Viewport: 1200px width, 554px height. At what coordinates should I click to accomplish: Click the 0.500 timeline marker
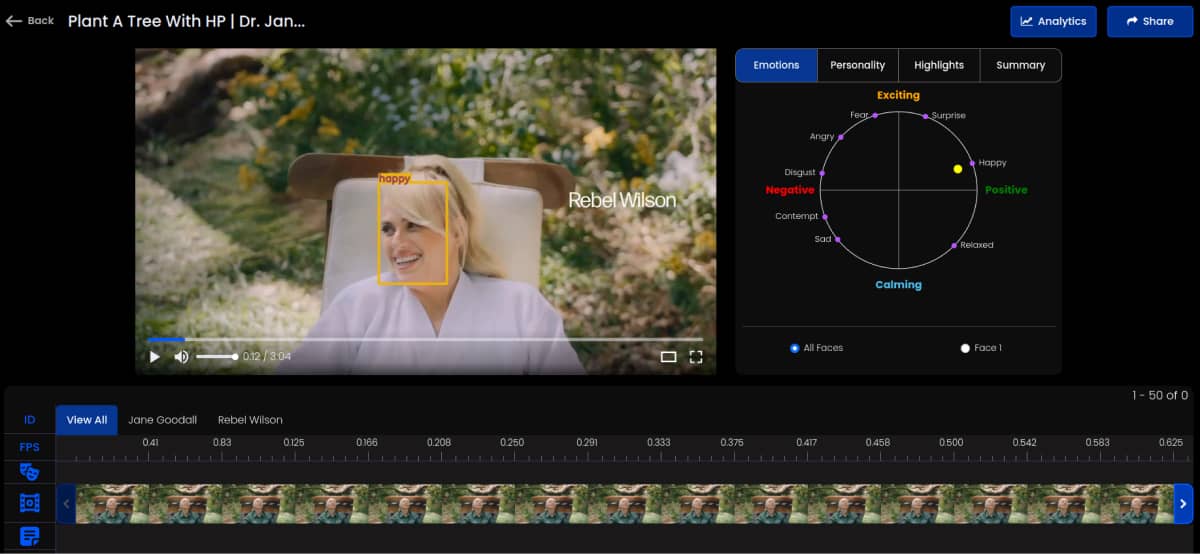[x=952, y=442]
